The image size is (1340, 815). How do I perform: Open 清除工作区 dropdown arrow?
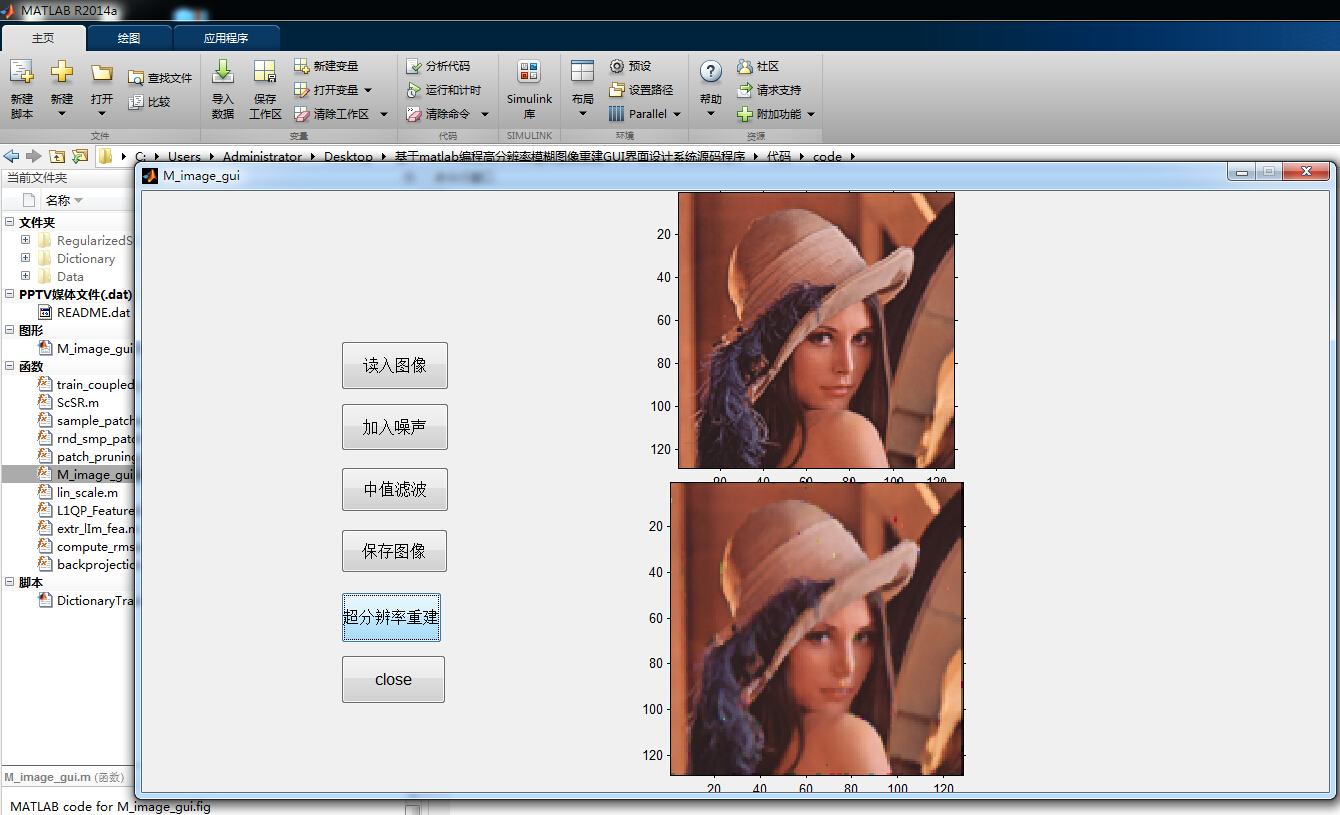click(383, 114)
